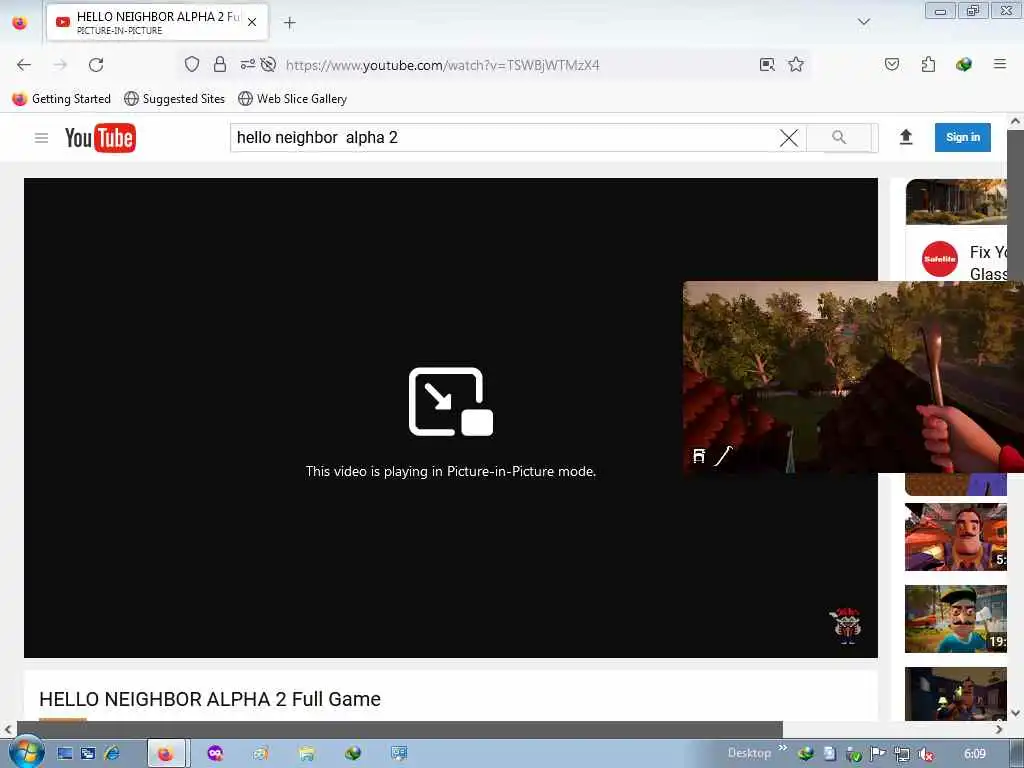Click the Show desktop quick launch icon
The image size is (1024, 768).
point(65,754)
